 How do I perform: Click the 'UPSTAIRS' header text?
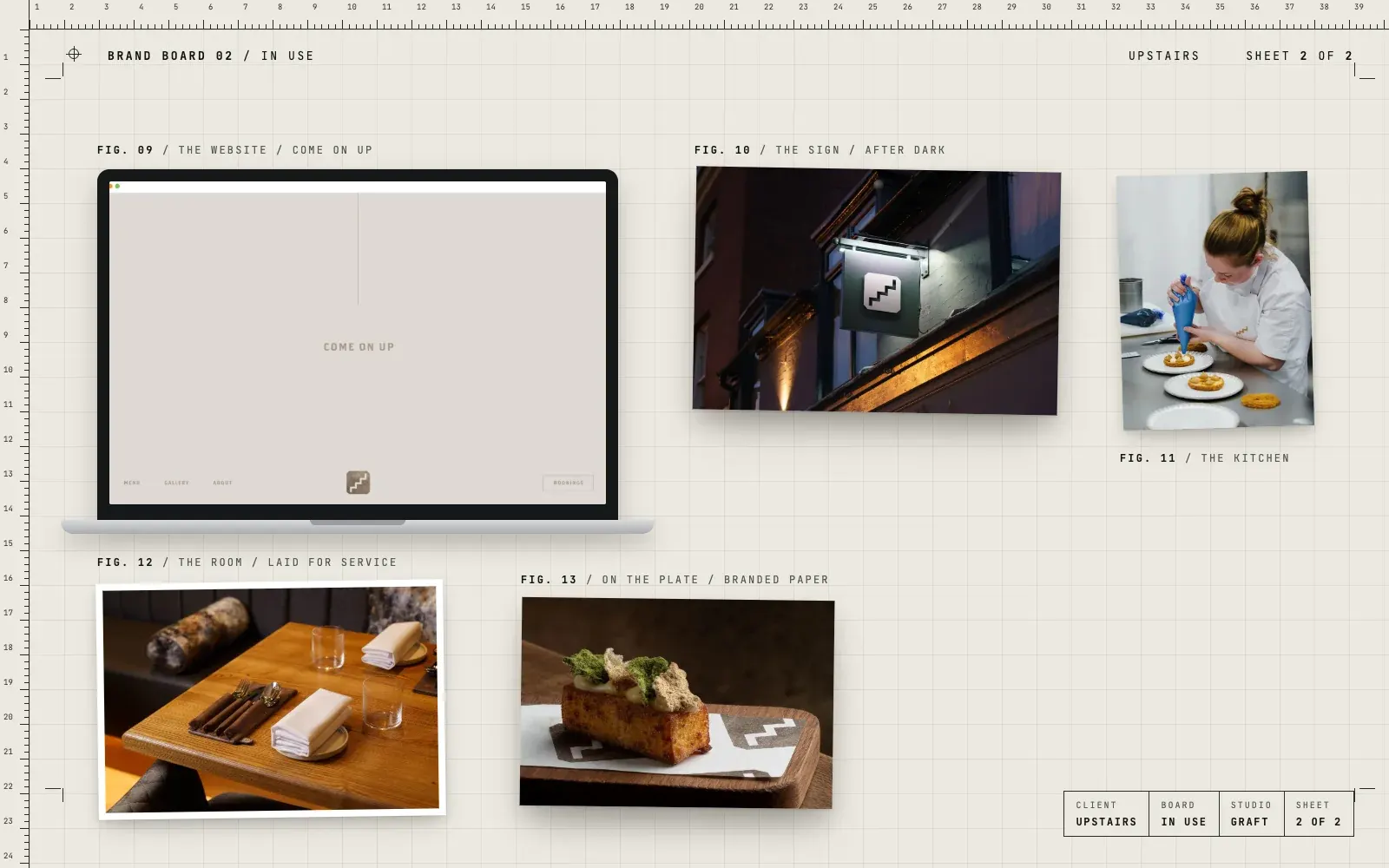1164,56
